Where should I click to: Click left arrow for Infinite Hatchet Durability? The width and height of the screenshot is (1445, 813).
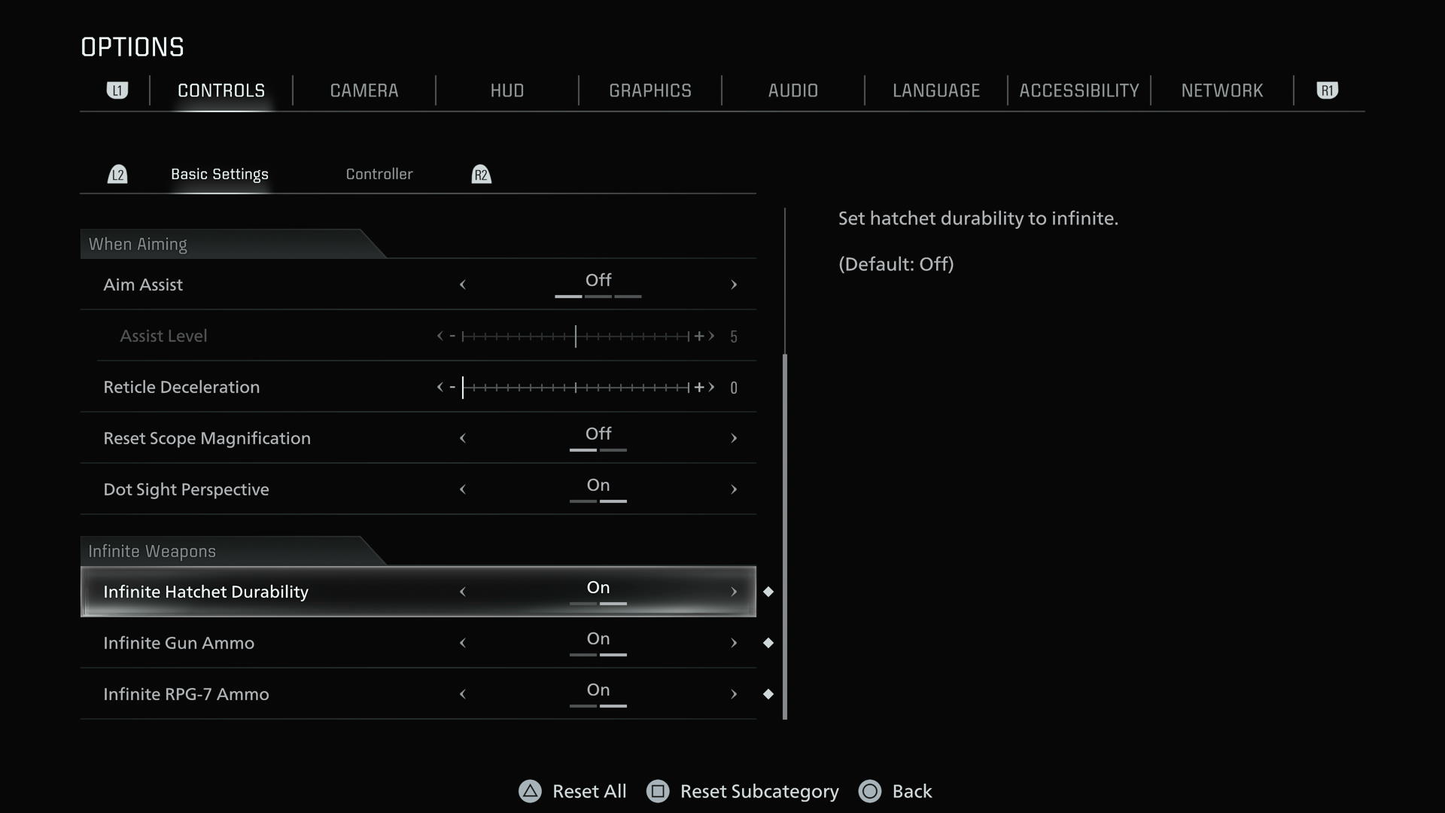point(462,592)
